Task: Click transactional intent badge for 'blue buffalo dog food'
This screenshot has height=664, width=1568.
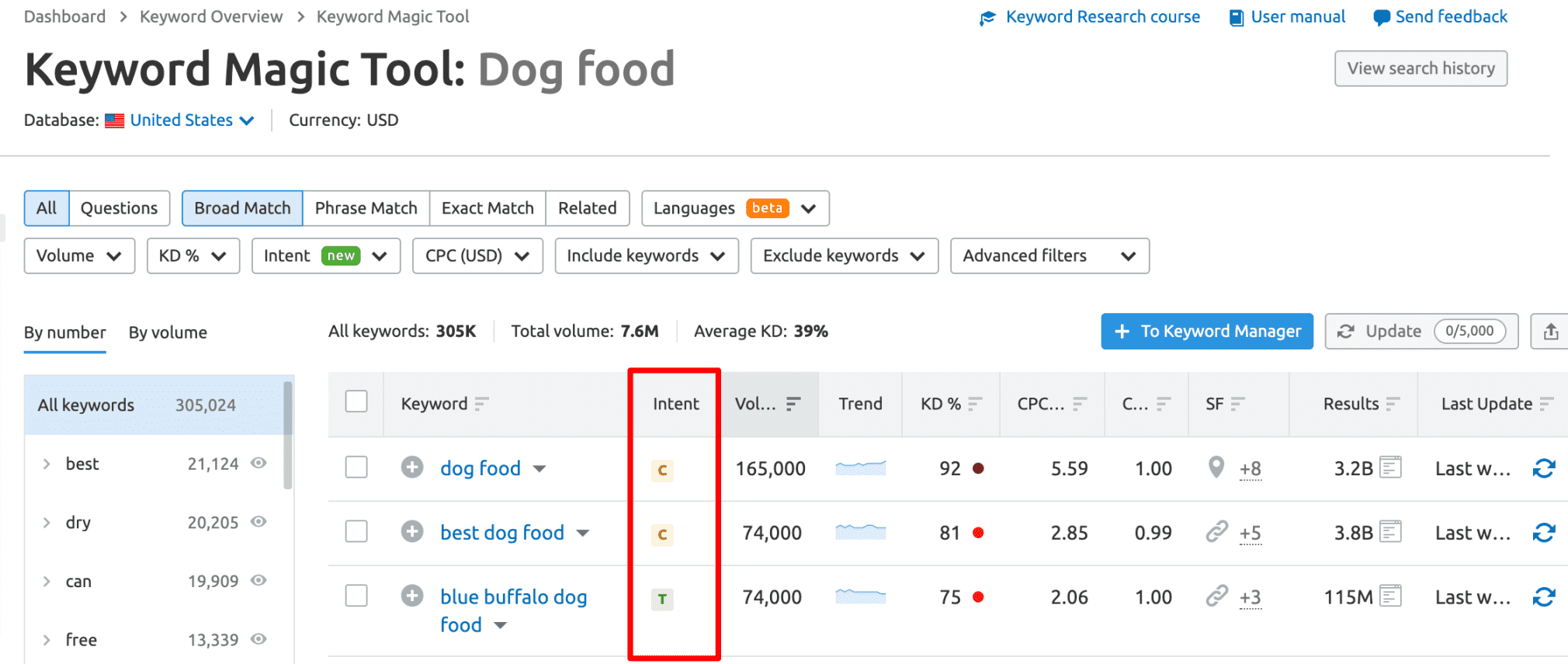Action: [662, 599]
